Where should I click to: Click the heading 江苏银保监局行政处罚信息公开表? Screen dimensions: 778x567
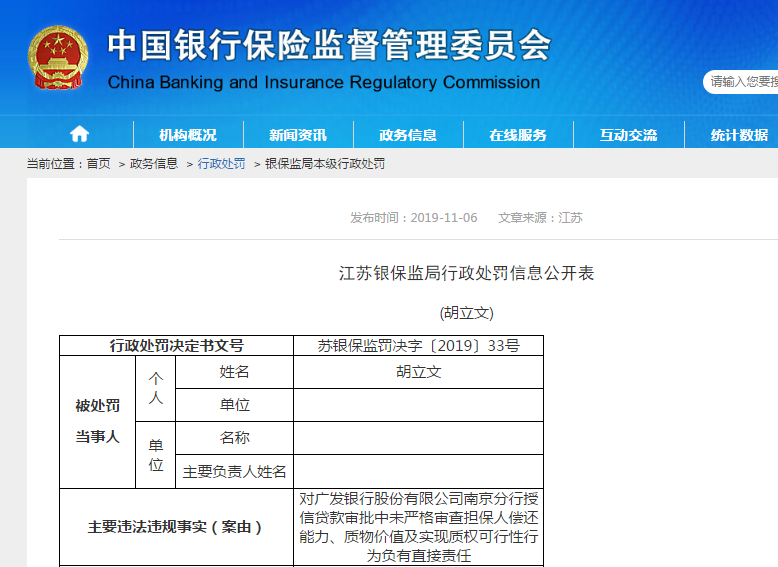(x=466, y=273)
